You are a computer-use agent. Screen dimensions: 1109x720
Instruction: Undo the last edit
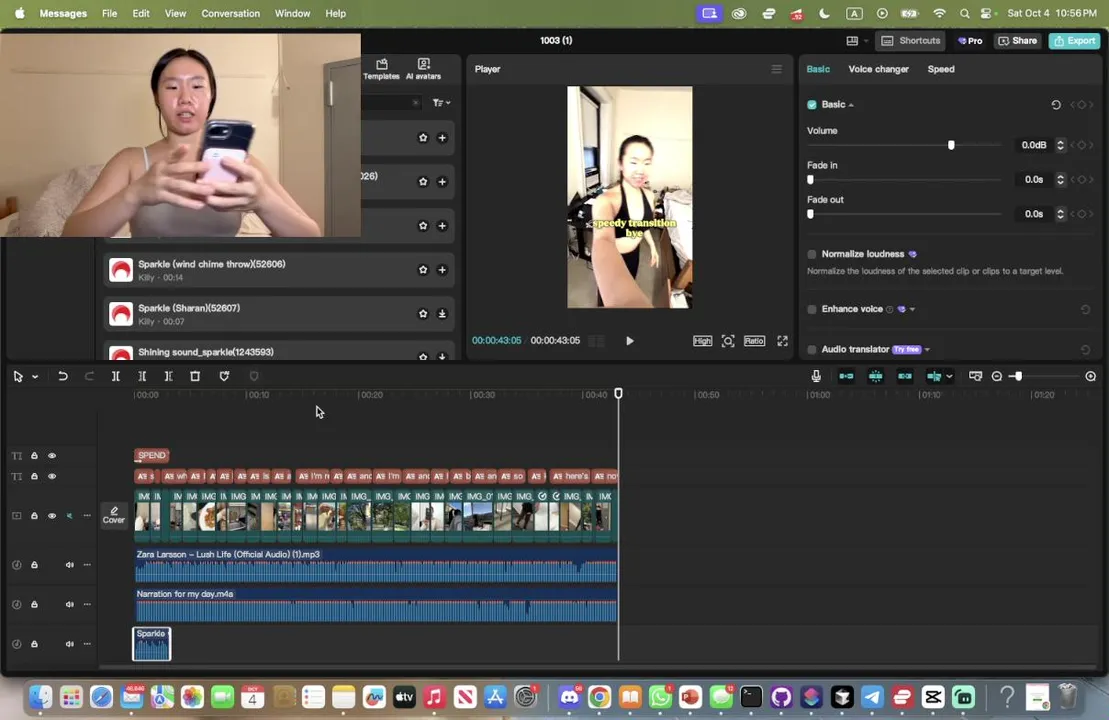(63, 376)
